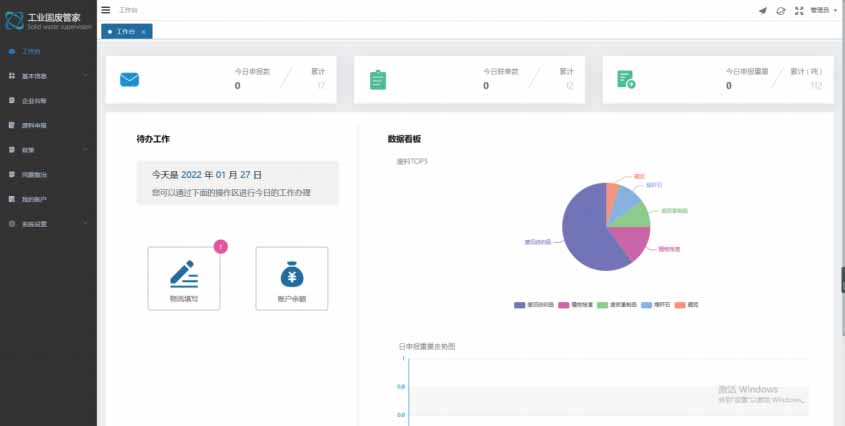The height and width of the screenshot is (426, 845).
Task: Open 我的账户 in sidebar
Action: 47,199
